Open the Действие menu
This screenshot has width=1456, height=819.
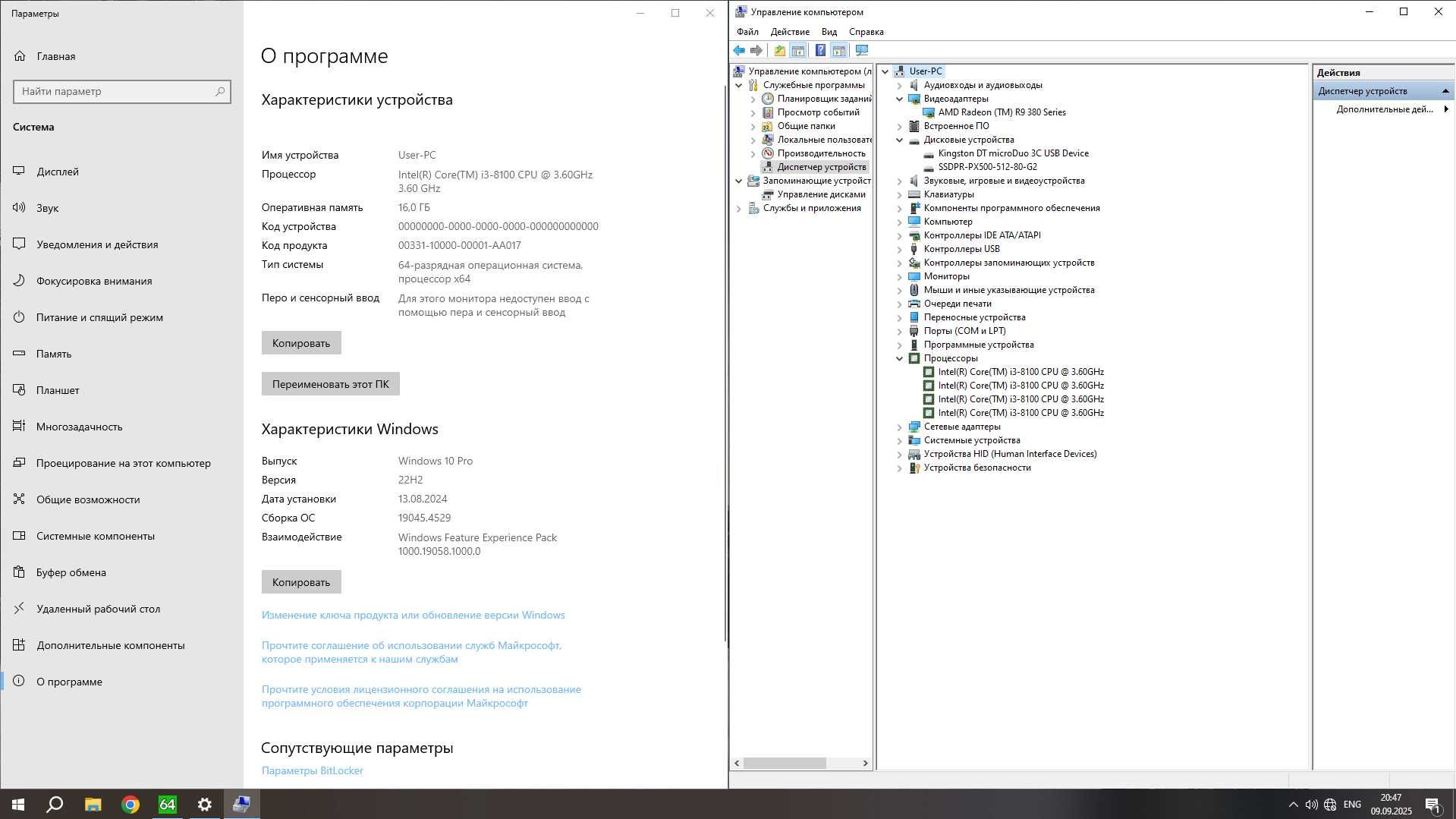[790, 32]
